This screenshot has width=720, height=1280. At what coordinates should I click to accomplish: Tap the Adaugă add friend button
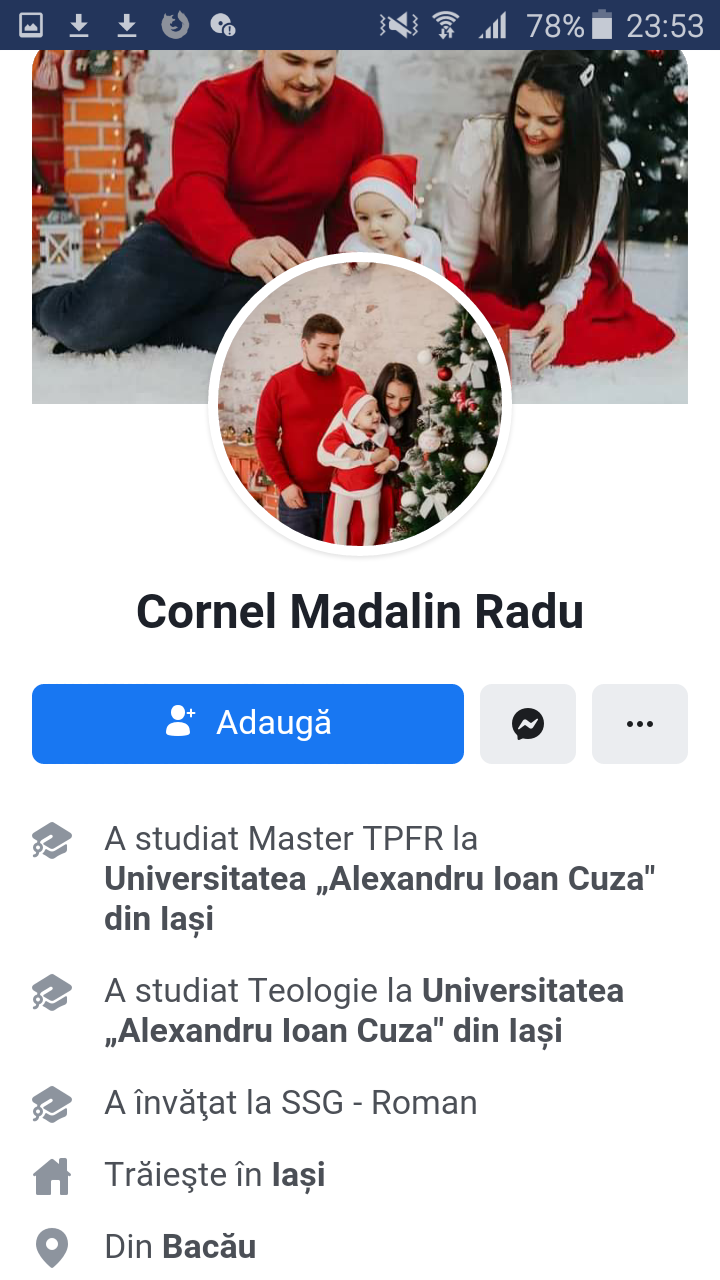coord(248,724)
